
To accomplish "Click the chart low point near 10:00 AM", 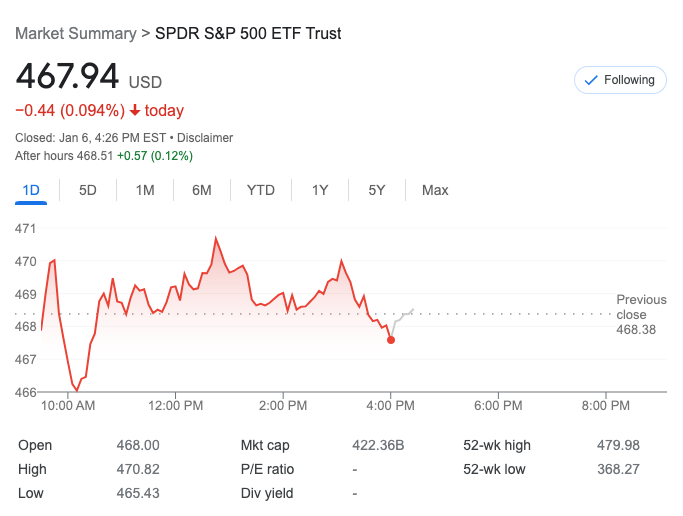I will click(x=76, y=389).
